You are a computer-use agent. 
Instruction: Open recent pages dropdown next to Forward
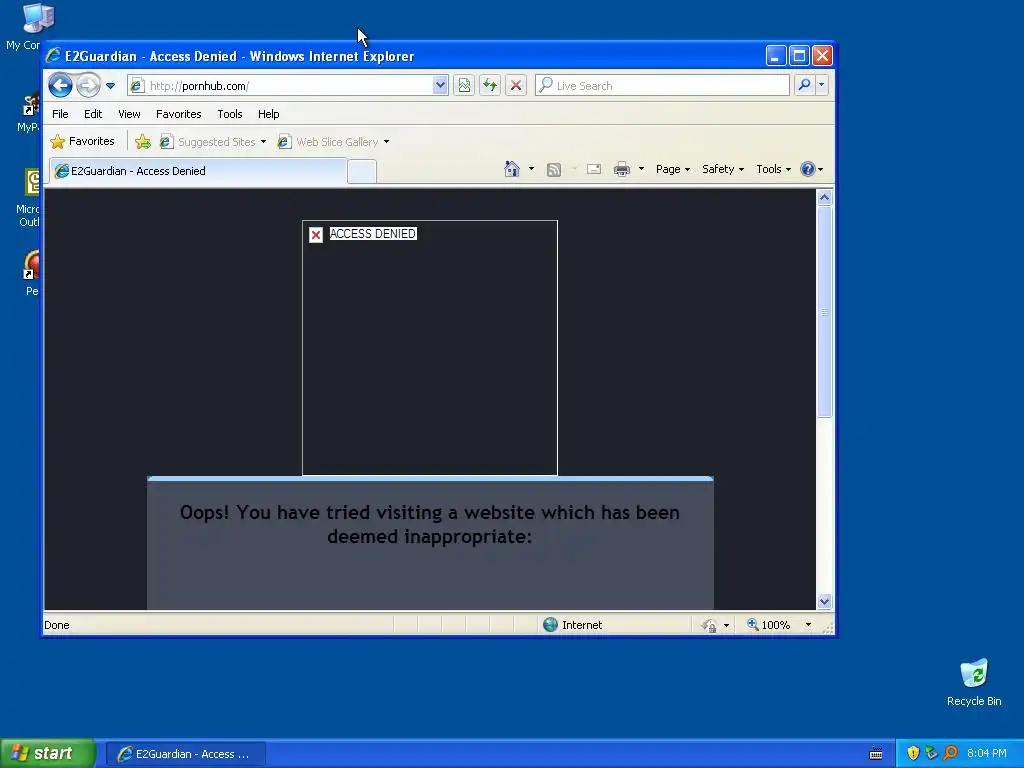coord(110,86)
